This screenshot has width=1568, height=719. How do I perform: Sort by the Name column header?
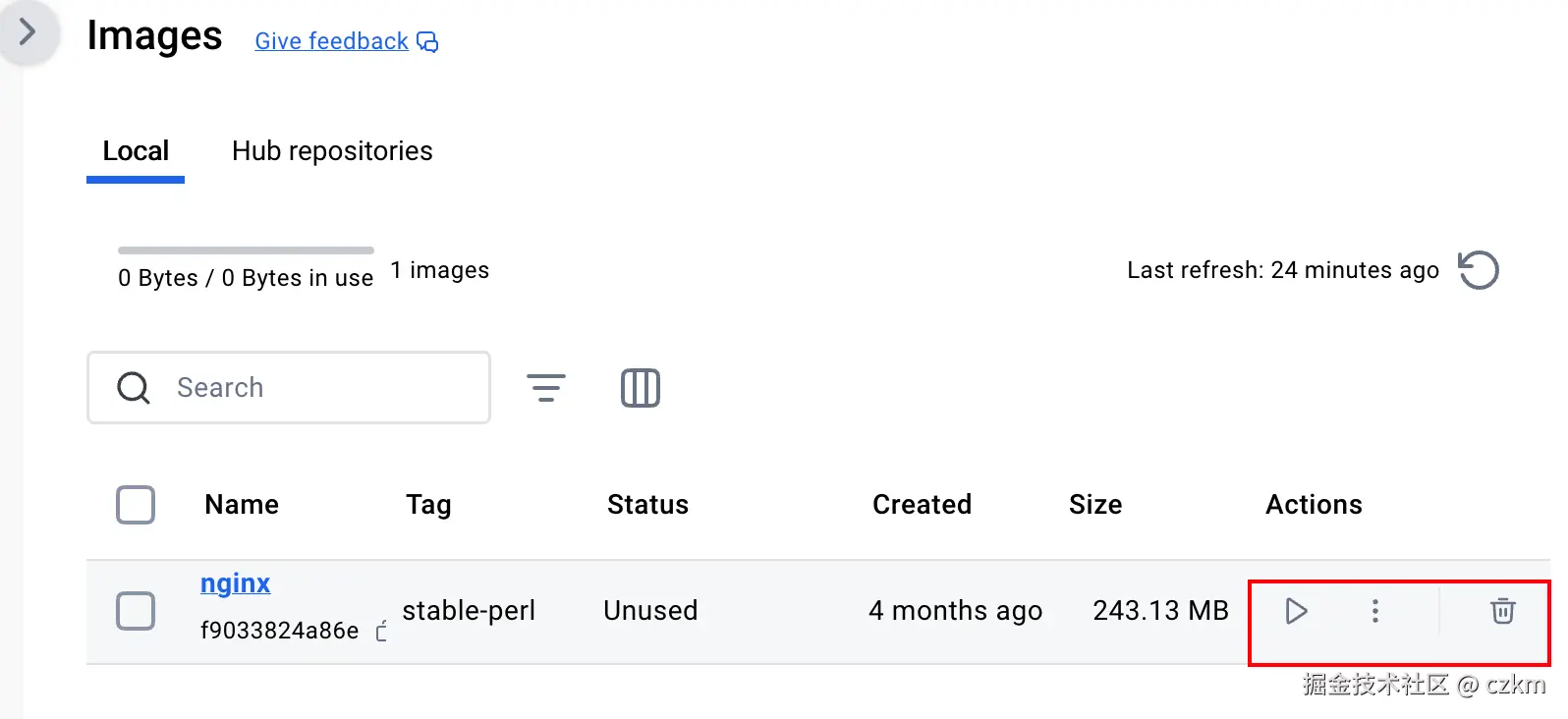242,505
